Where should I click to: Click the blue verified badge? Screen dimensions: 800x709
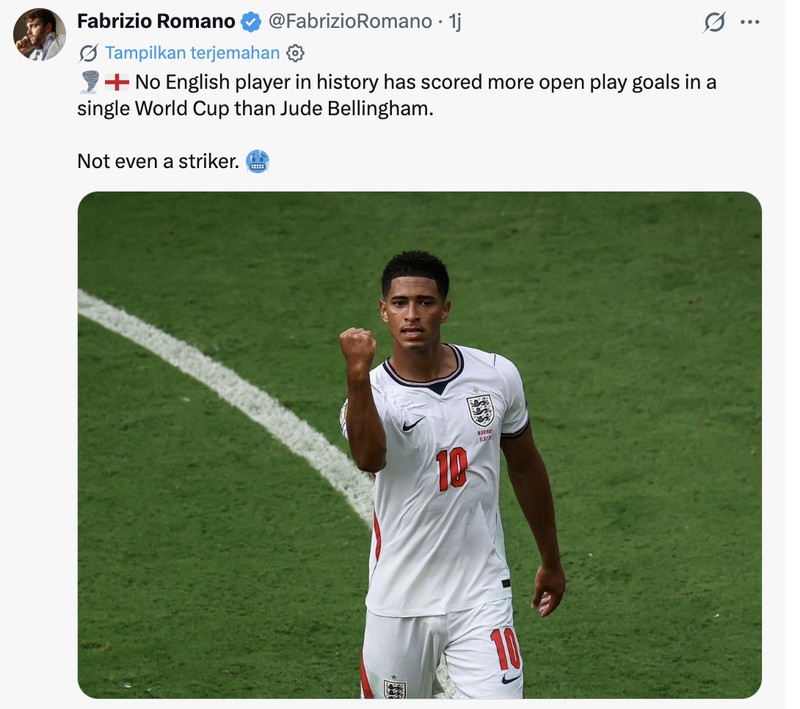(251, 22)
